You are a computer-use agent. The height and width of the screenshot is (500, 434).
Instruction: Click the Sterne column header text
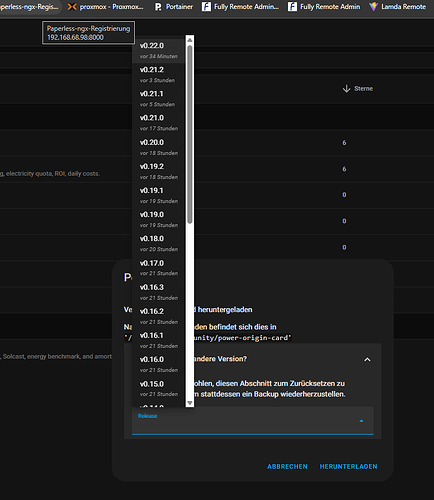click(x=363, y=88)
